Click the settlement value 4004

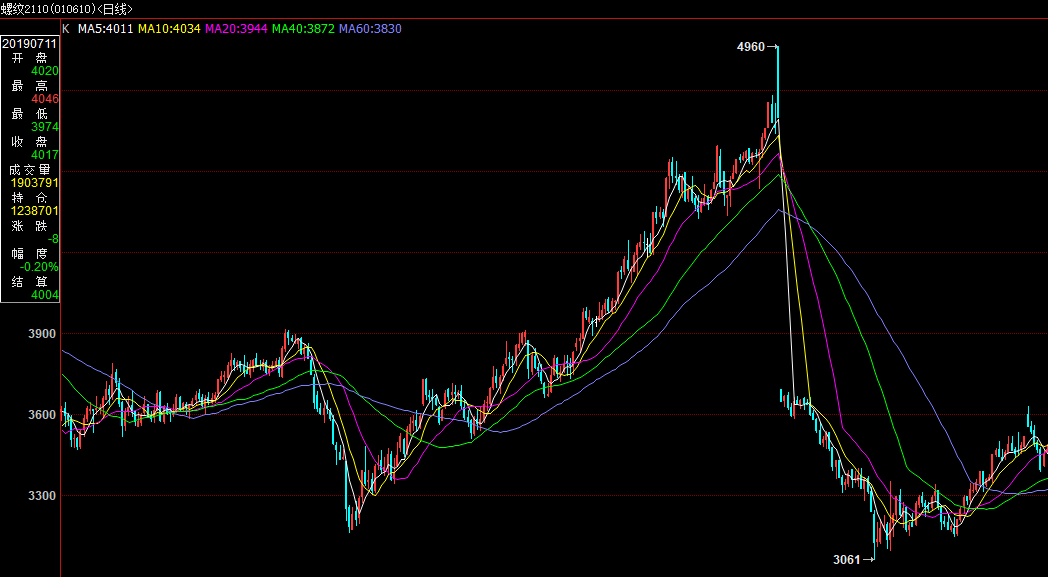(45, 296)
